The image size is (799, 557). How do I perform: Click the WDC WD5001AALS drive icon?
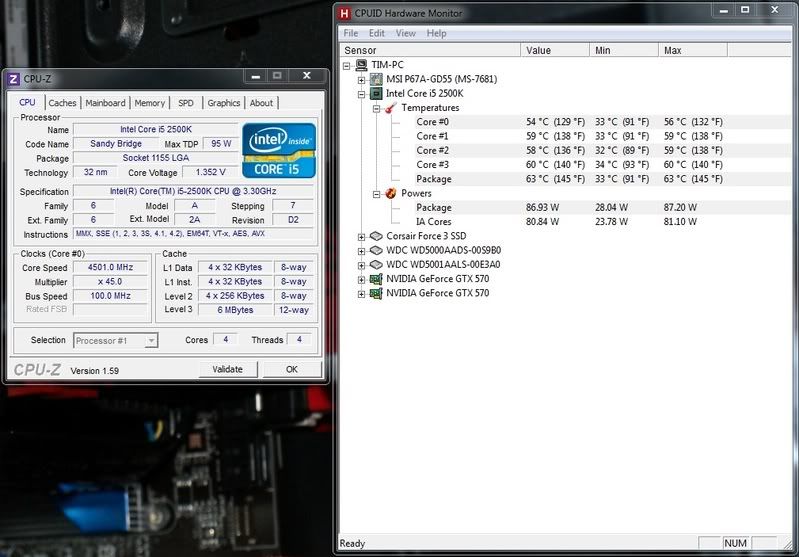(376, 264)
